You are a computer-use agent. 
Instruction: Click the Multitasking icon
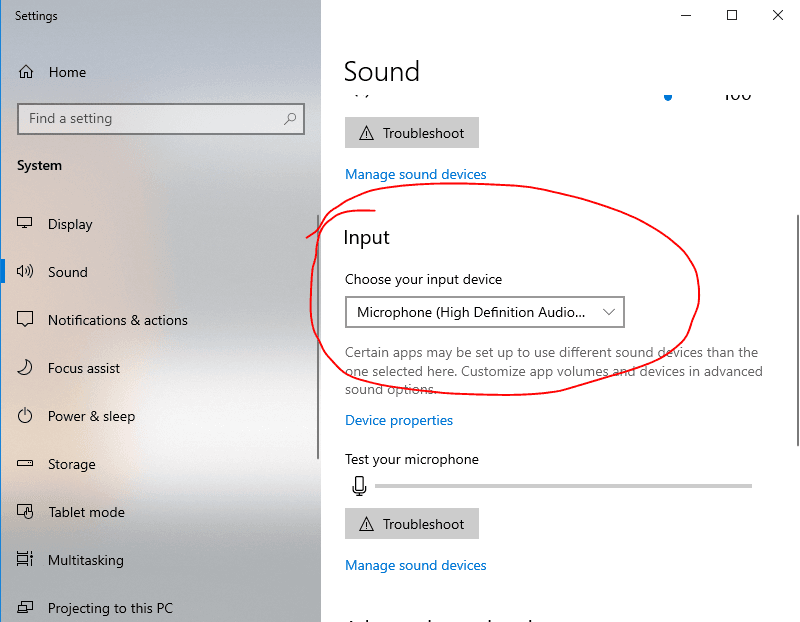(24, 559)
